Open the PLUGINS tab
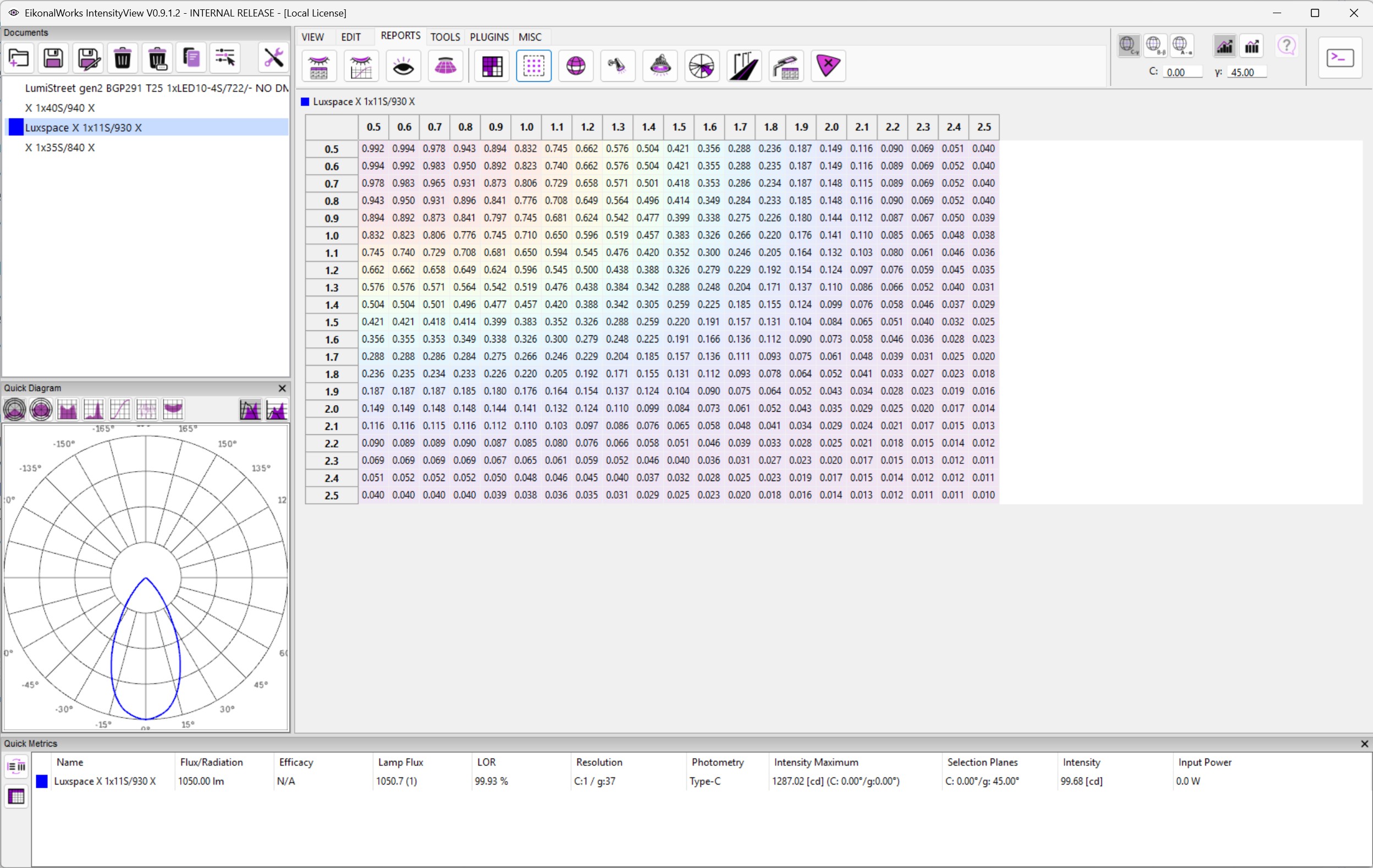The height and width of the screenshot is (868, 1373). (x=489, y=37)
